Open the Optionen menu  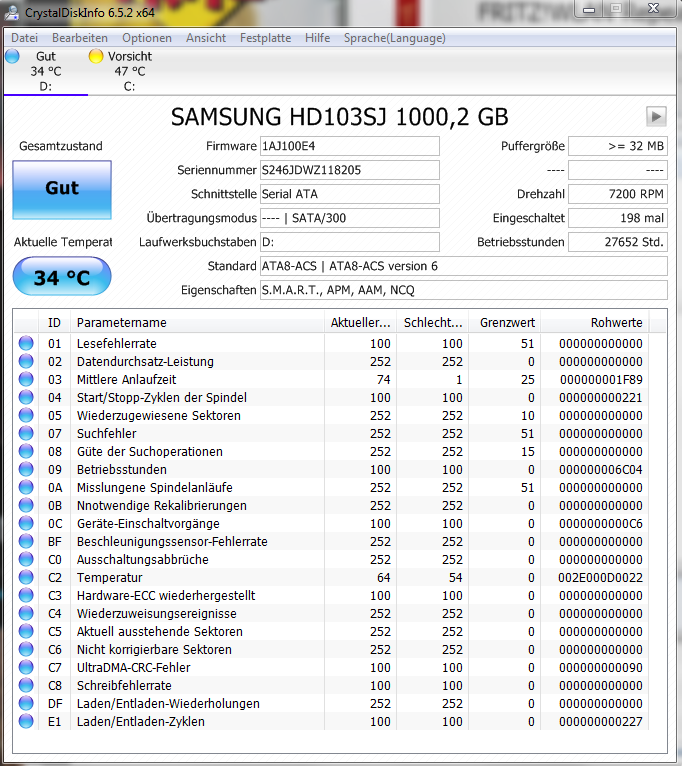tap(147, 38)
